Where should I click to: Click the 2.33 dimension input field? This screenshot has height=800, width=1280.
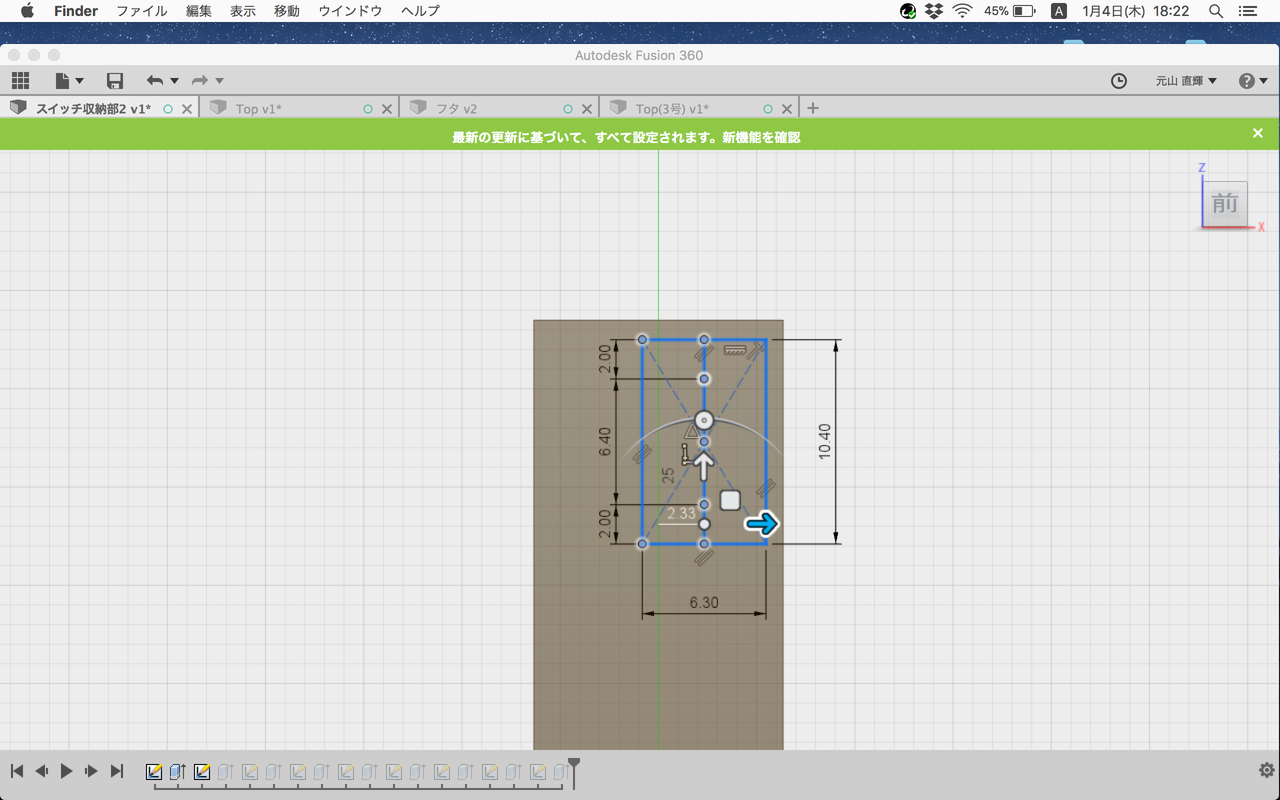[x=682, y=511]
